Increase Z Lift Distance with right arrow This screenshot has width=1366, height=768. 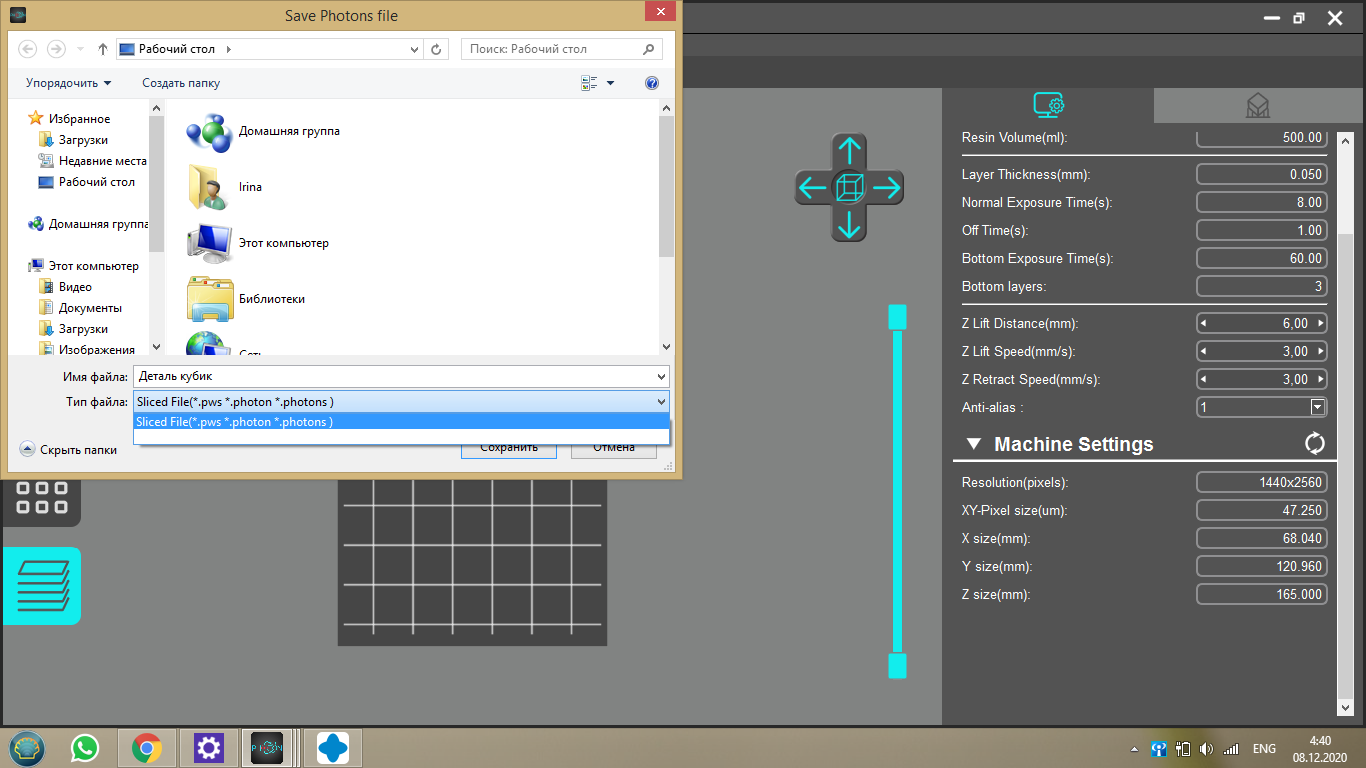1320,323
